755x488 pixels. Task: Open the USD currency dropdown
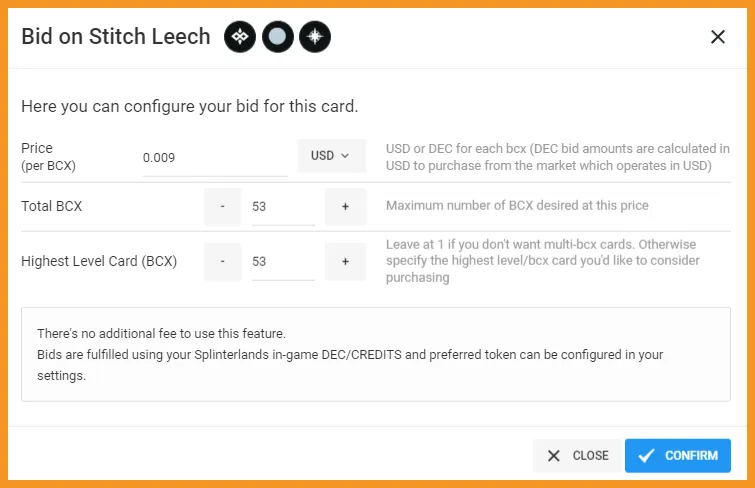[x=331, y=156]
